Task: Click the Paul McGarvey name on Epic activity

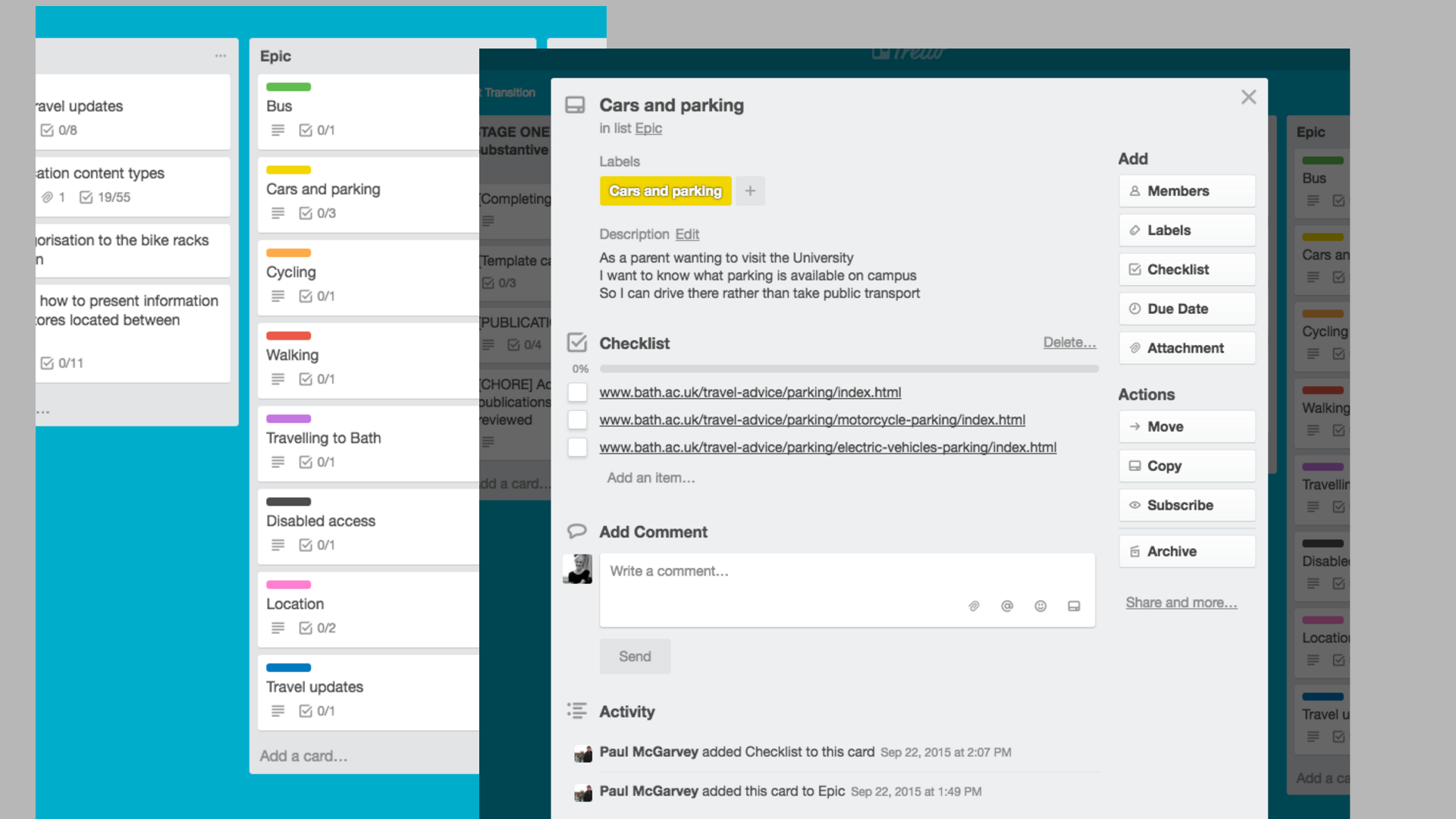Action: click(648, 791)
